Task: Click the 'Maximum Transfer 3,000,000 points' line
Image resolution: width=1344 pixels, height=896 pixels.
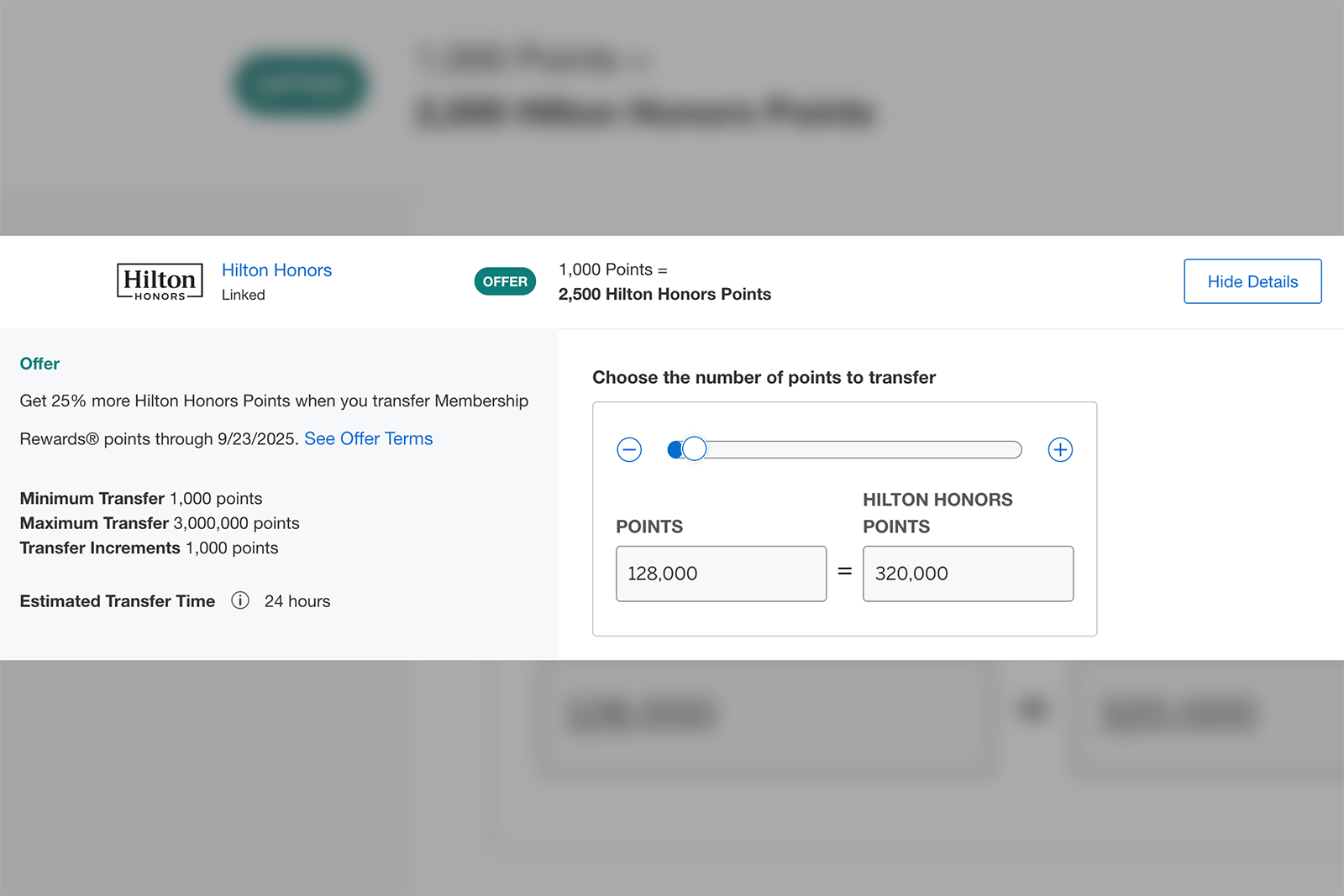Action: [x=160, y=523]
